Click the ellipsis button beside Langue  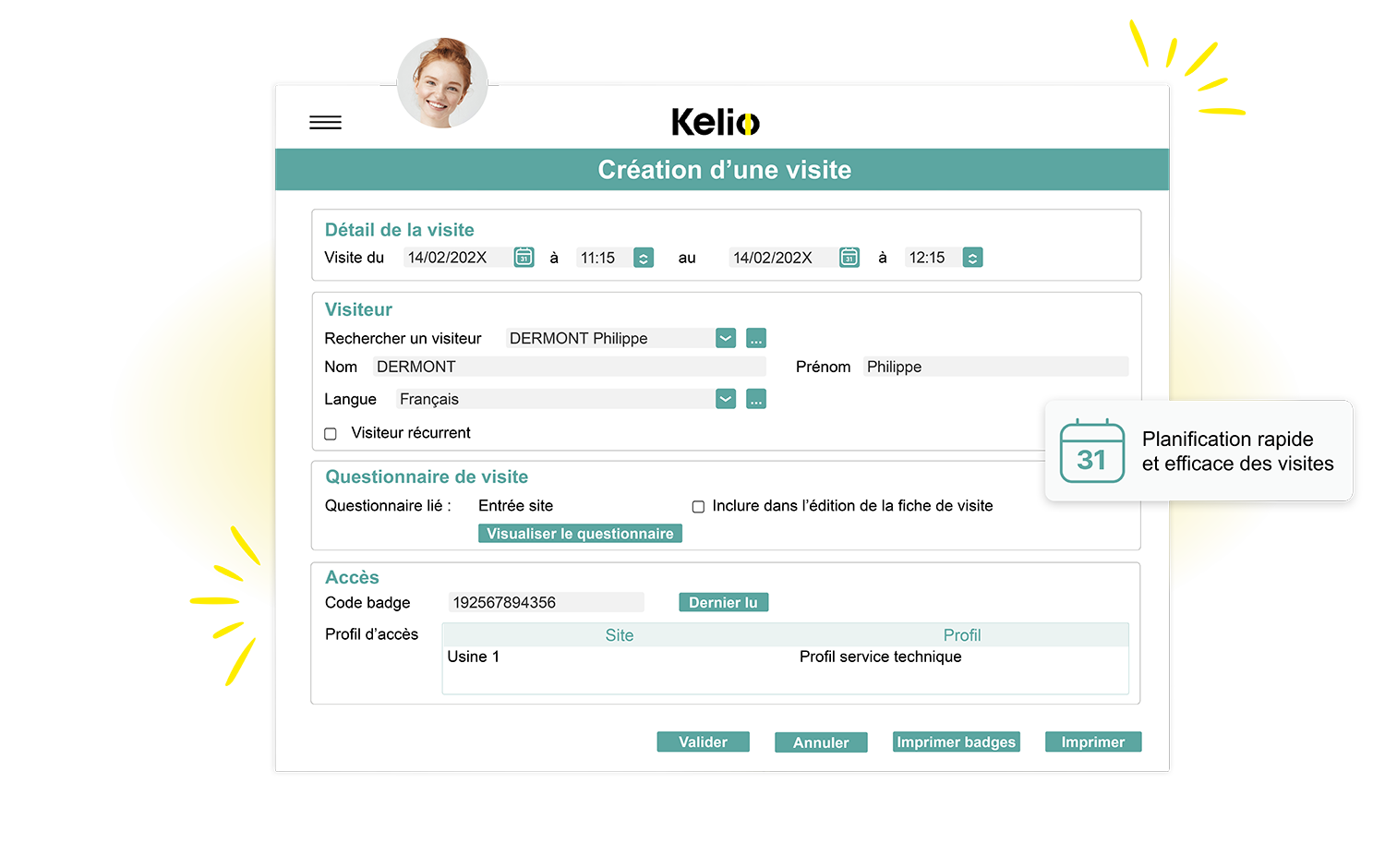tap(756, 399)
